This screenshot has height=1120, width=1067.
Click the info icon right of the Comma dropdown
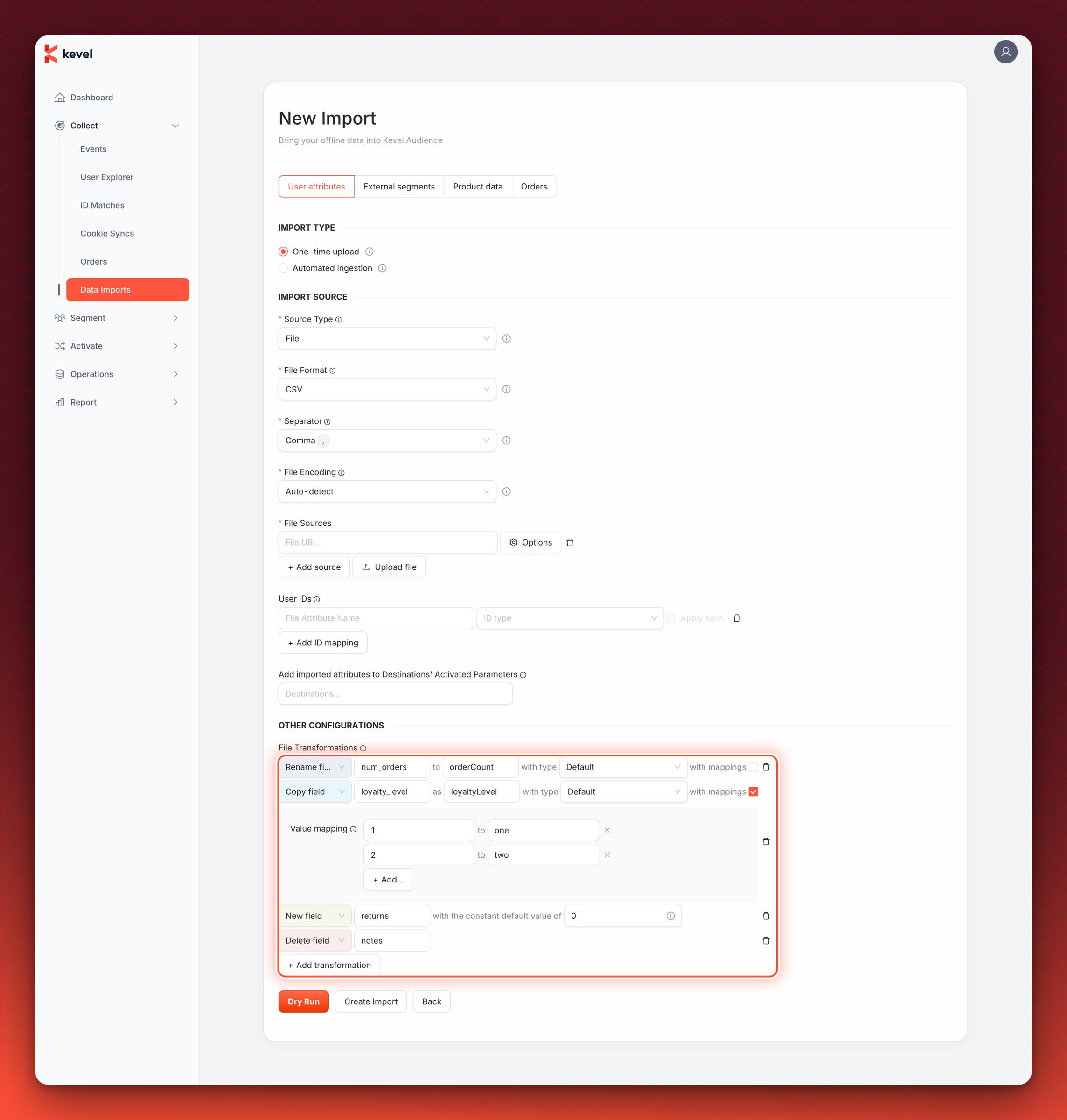[x=506, y=440]
